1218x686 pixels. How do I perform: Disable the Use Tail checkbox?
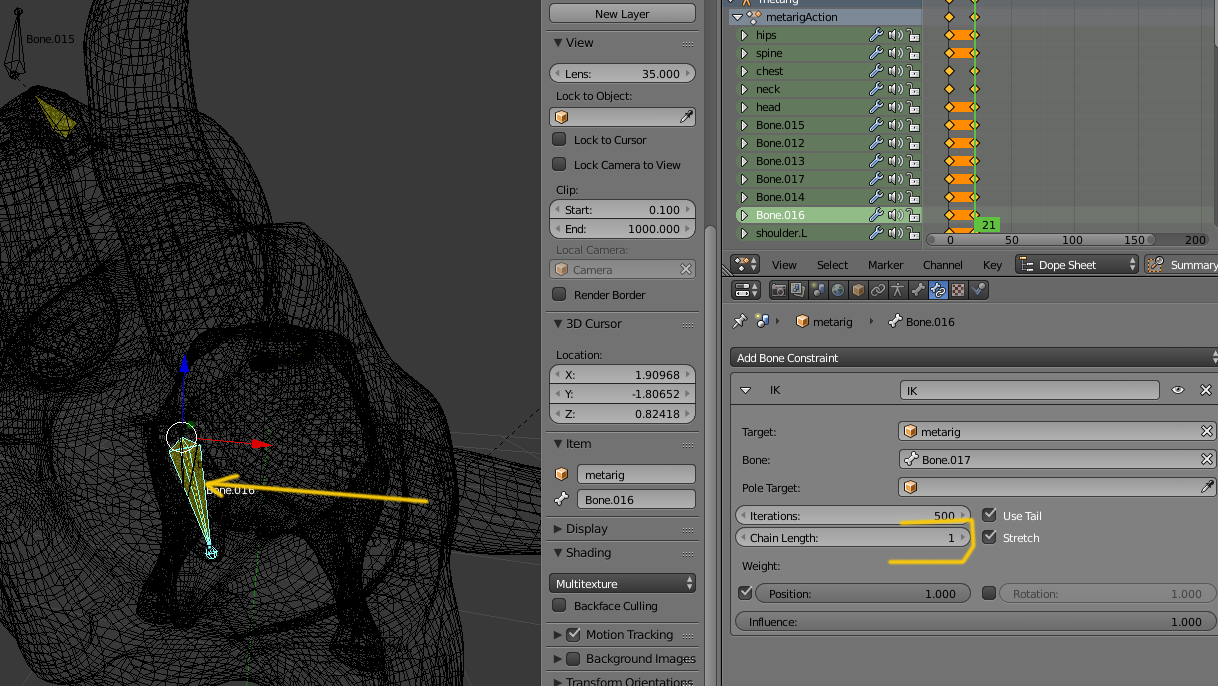pyautogui.click(x=989, y=516)
